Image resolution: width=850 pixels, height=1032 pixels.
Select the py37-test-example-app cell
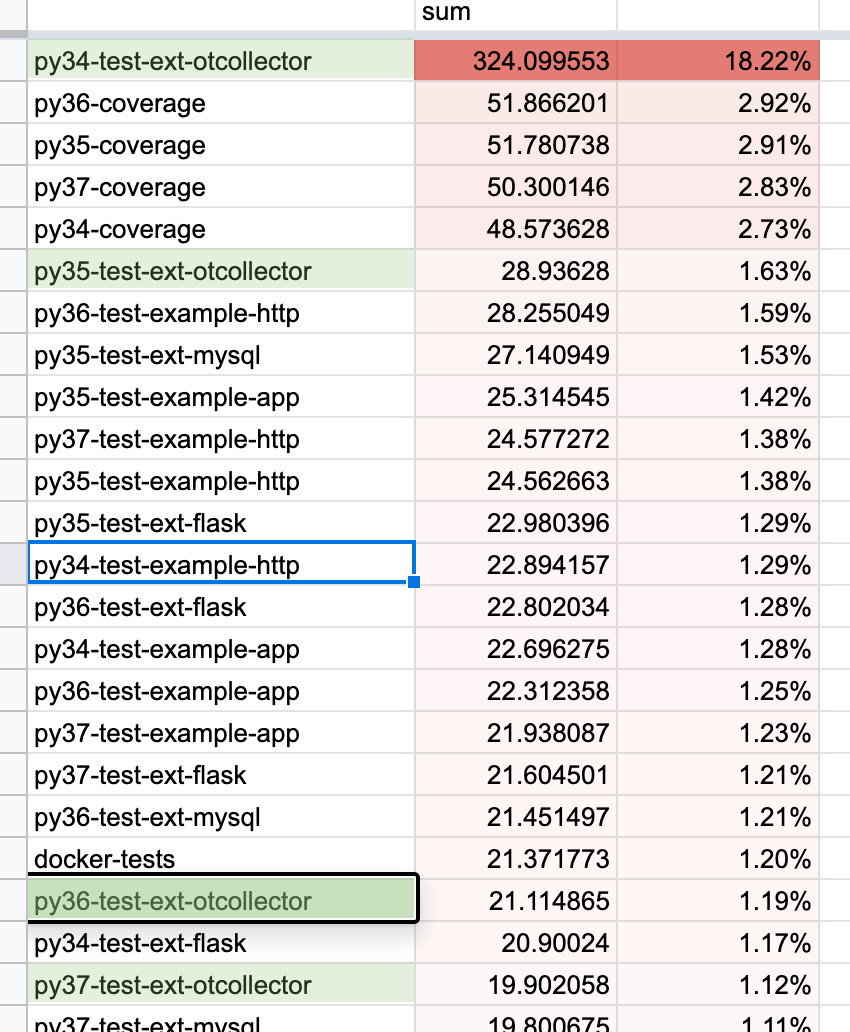click(220, 732)
